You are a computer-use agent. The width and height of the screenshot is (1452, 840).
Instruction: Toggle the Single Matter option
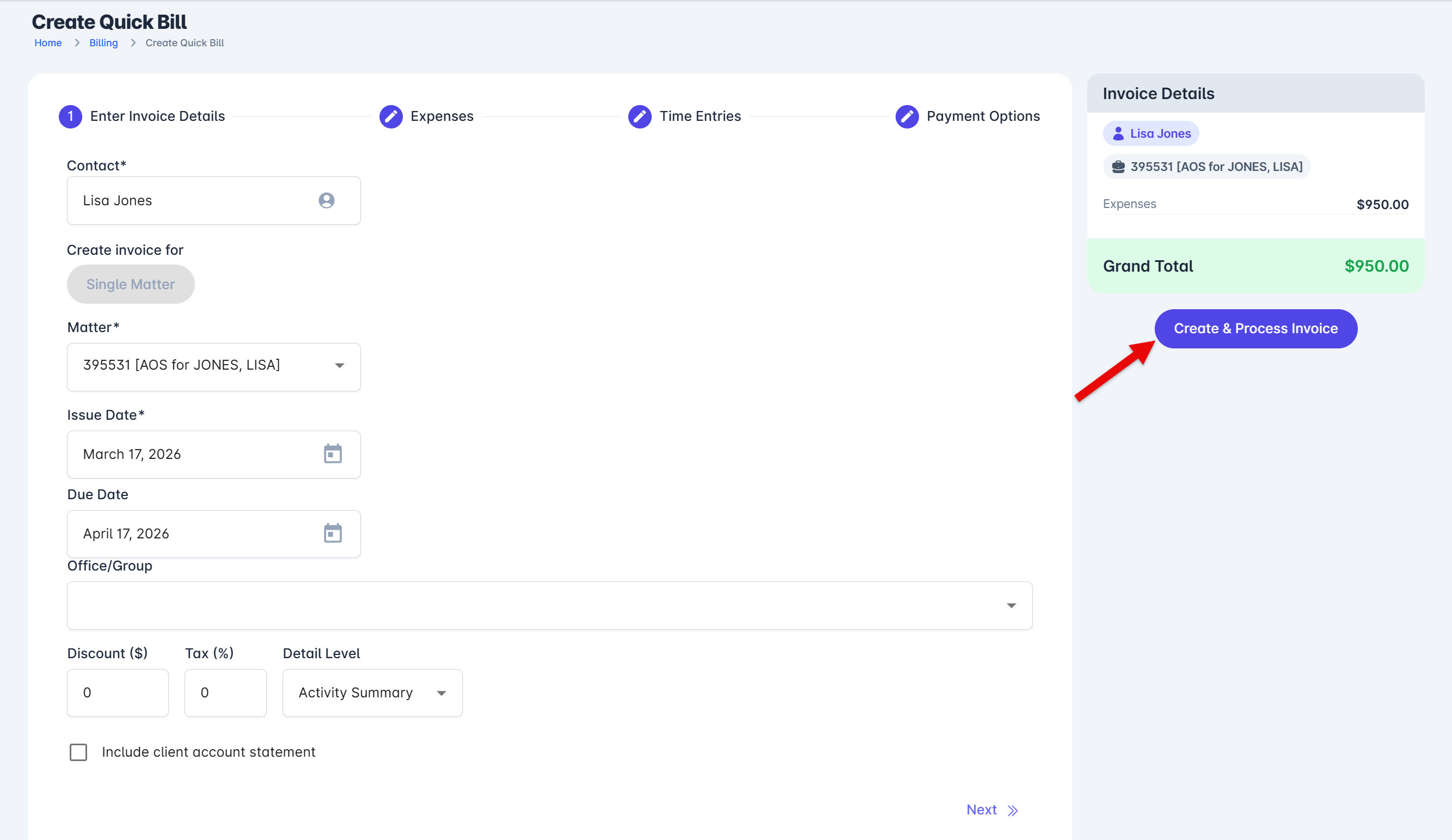131,284
